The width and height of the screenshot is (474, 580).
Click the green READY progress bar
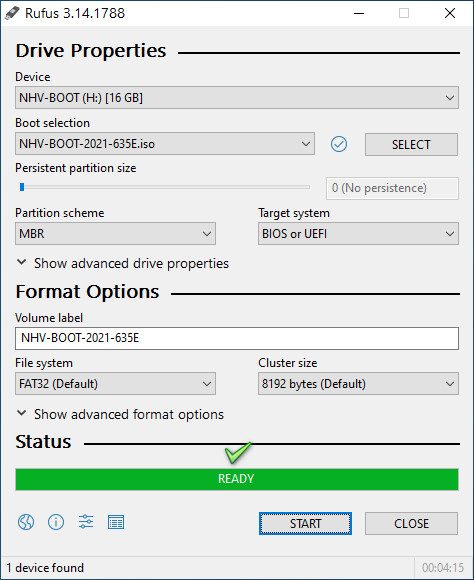point(237,479)
